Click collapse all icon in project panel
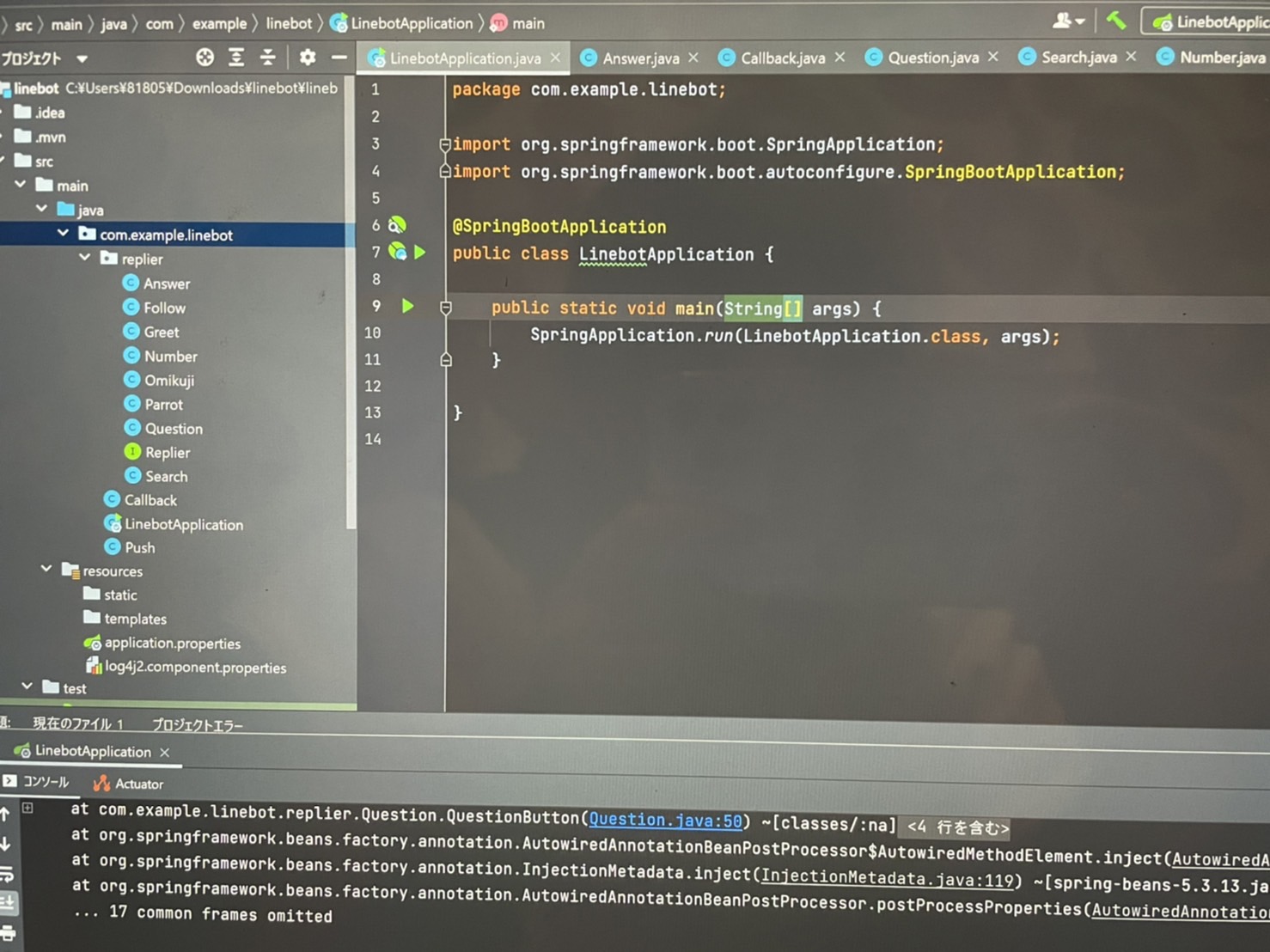The height and width of the screenshot is (952, 1270). pos(268,58)
